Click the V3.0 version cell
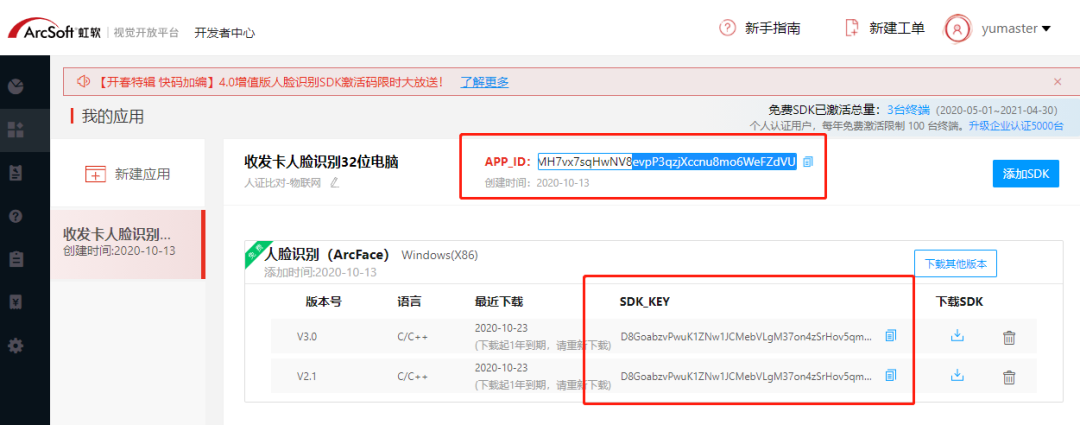Screen dimensions: 1080x425 pos(307,338)
